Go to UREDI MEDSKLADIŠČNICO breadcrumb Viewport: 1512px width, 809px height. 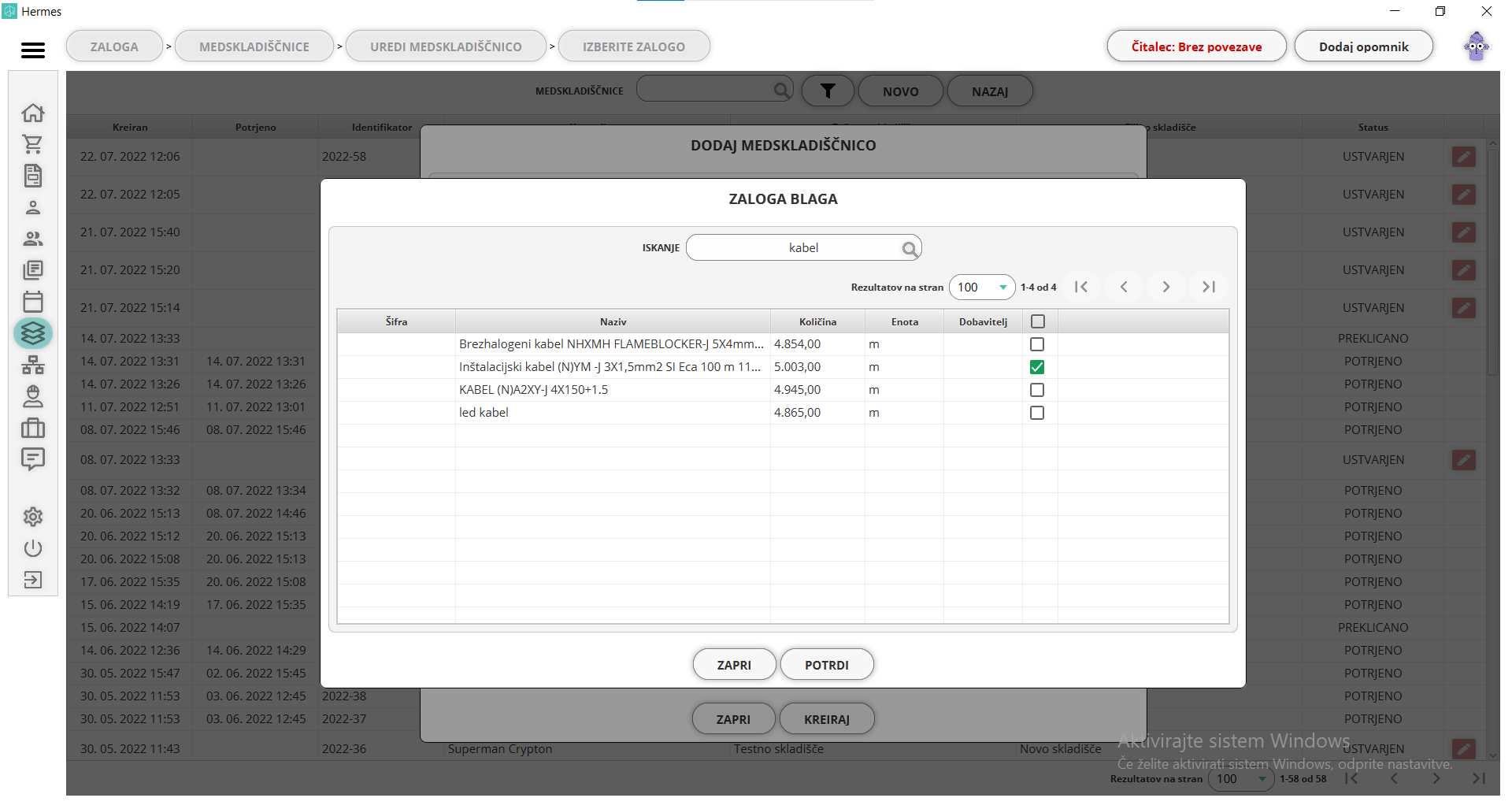(446, 46)
